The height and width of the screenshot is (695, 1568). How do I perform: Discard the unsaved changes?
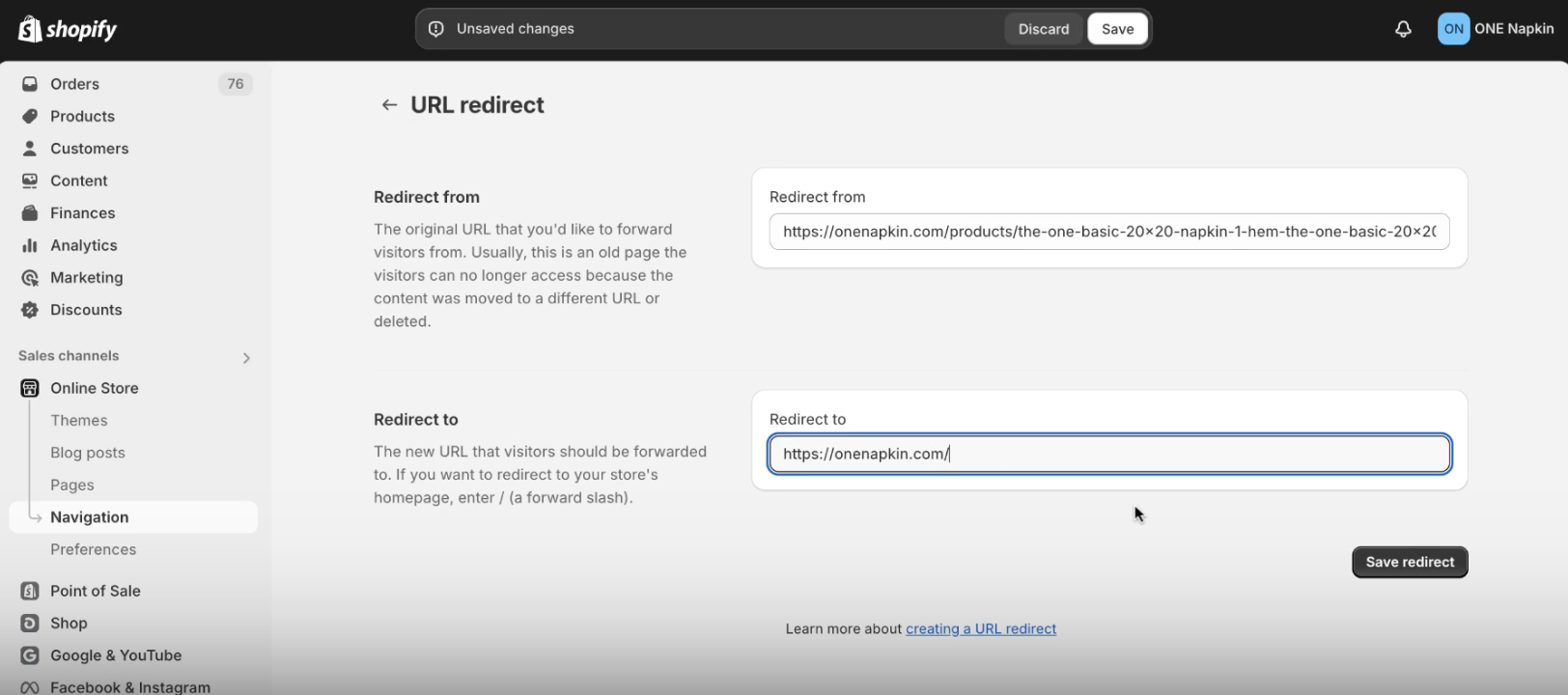point(1044,29)
